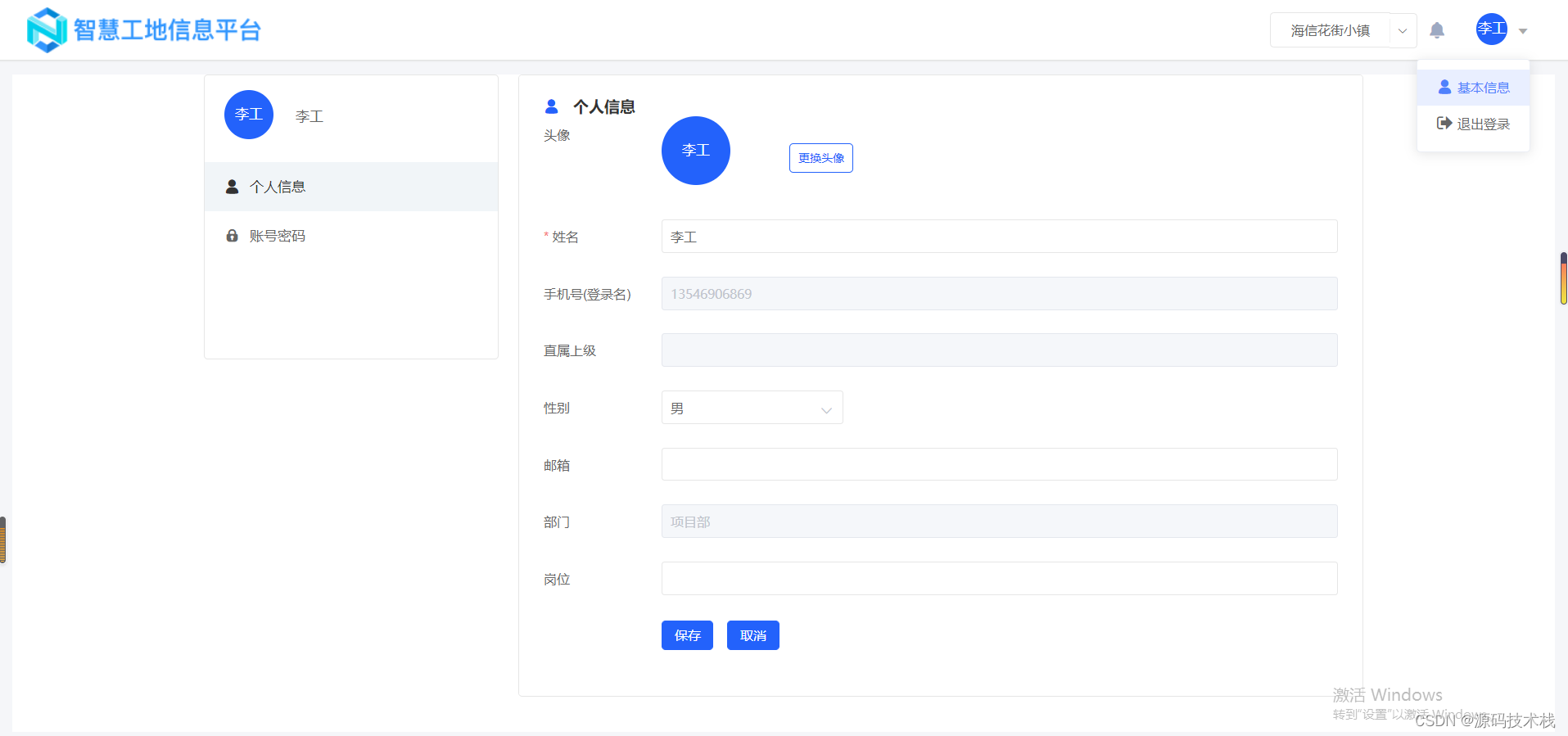
Task: Focus the 邮箱 input field
Action: pyautogui.click(x=1000, y=464)
